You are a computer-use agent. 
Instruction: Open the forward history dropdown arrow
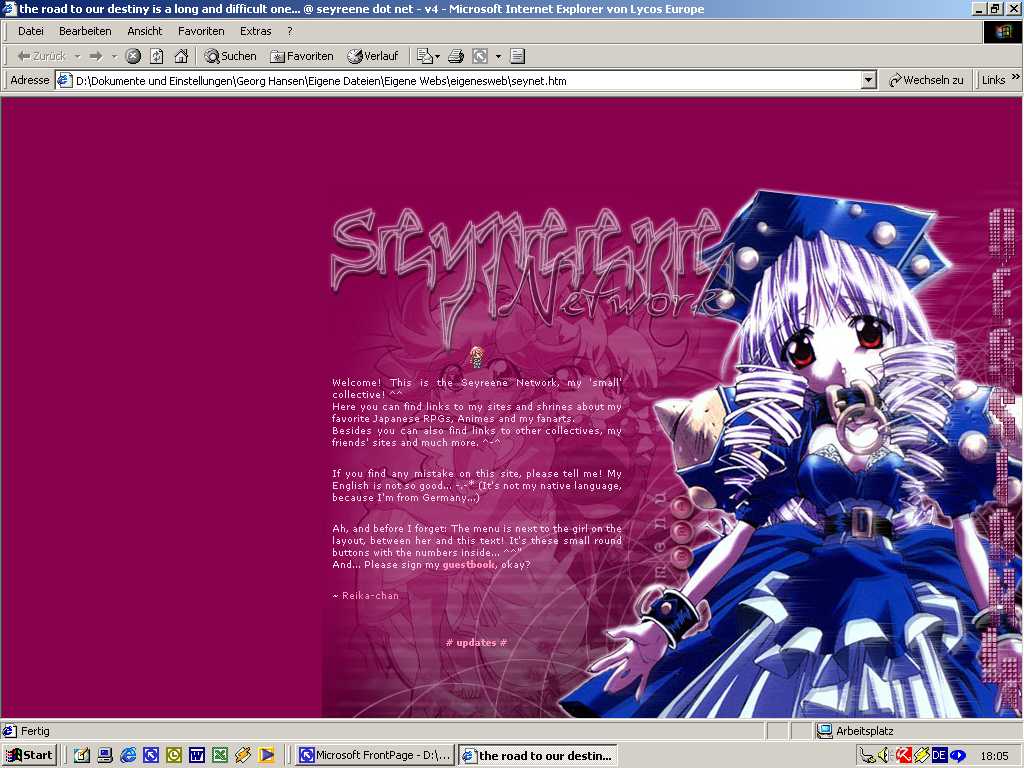114,56
